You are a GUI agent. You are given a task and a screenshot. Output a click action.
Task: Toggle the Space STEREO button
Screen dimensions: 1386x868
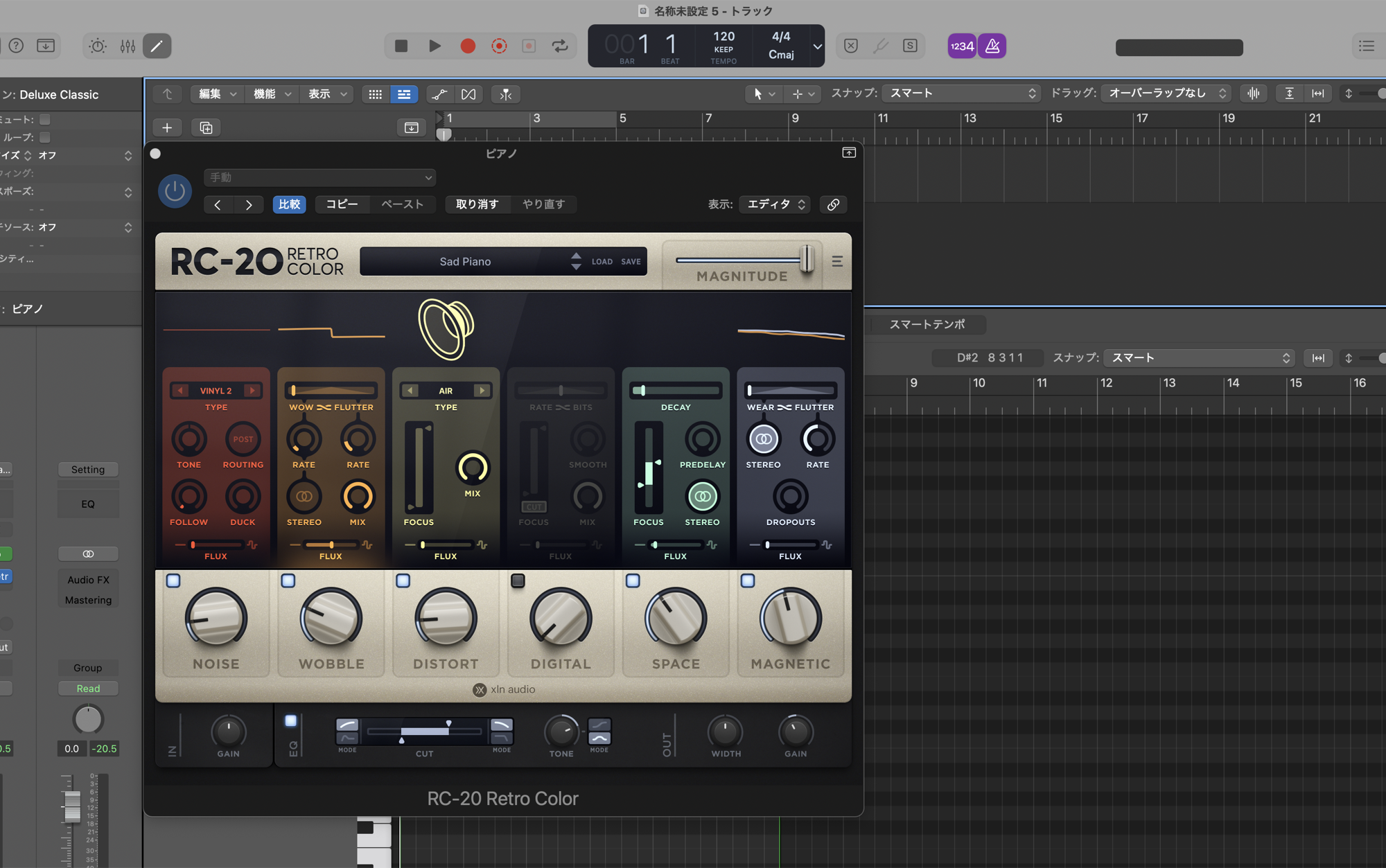click(703, 497)
